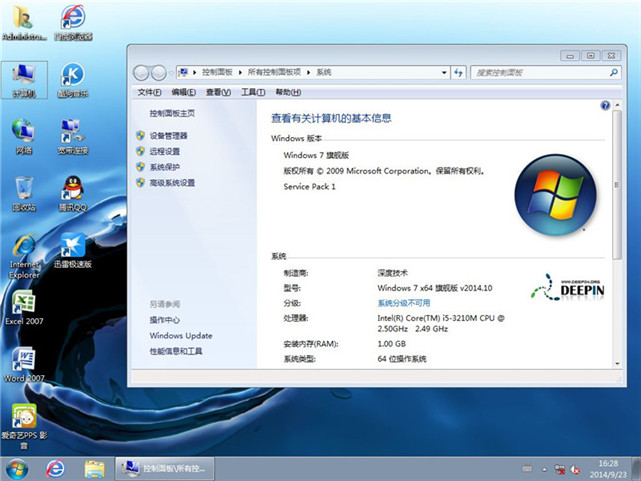The height and width of the screenshot is (481, 641).
Task: Click the Windows 7 x64 旗舰版 v2014.10 text
Action: tap(435, 288)
